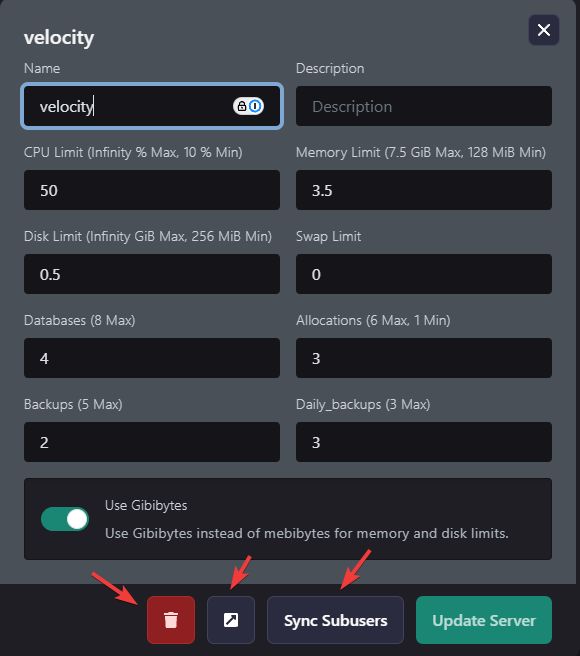580x656 pixels.
Task: Click the Gibibytes description text line
Action: tap(307, 533)
